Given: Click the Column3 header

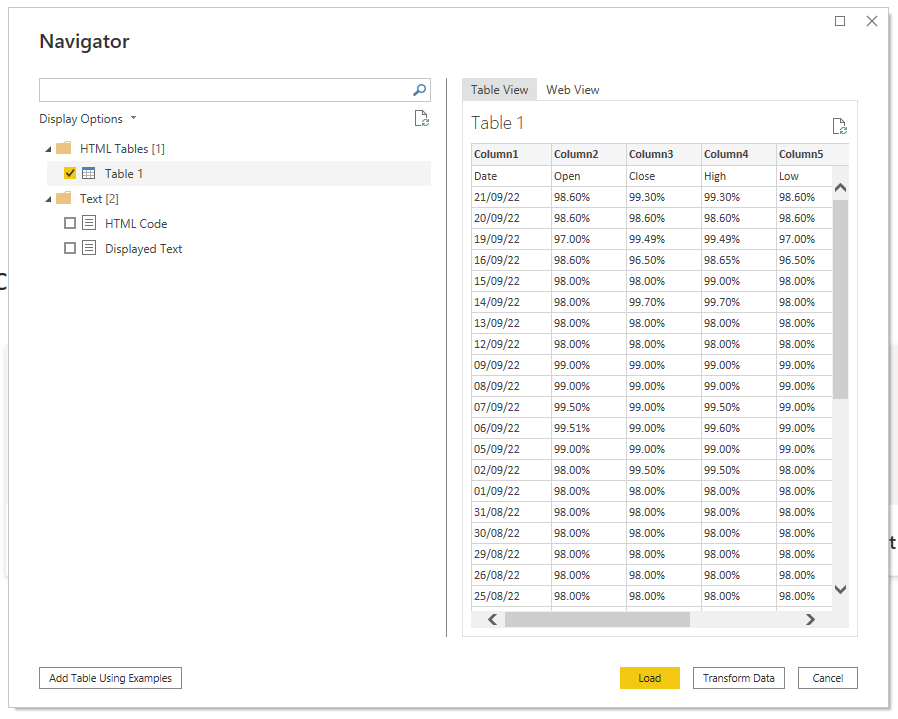Looking at the screenshot, I should click(664, 154).
